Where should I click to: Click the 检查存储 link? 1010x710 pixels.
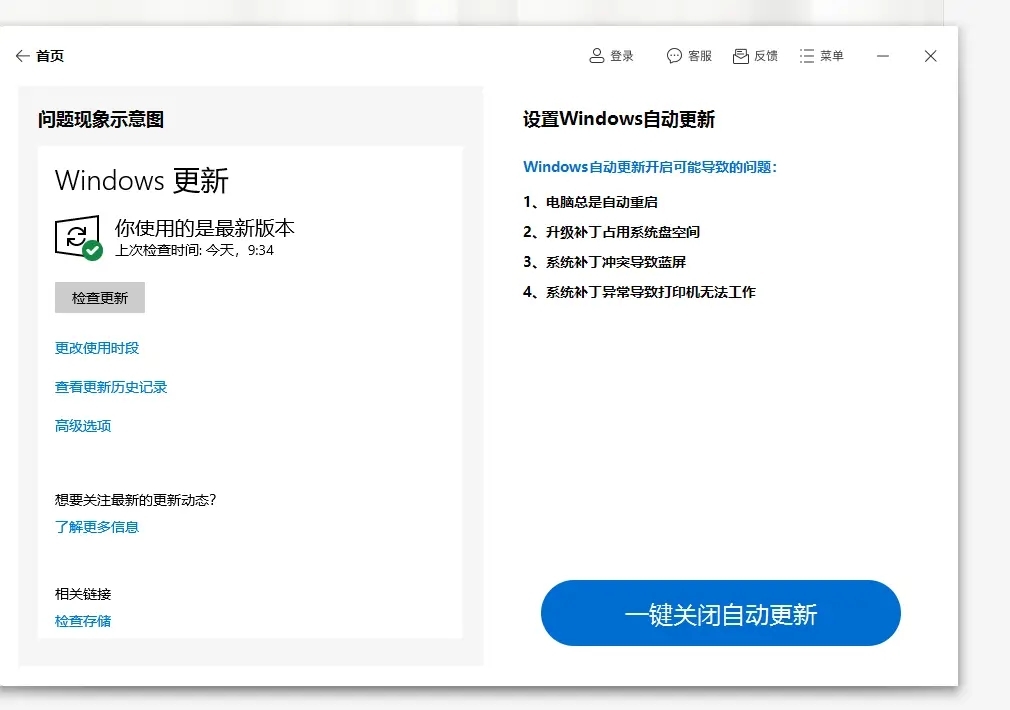click(83, 621)
